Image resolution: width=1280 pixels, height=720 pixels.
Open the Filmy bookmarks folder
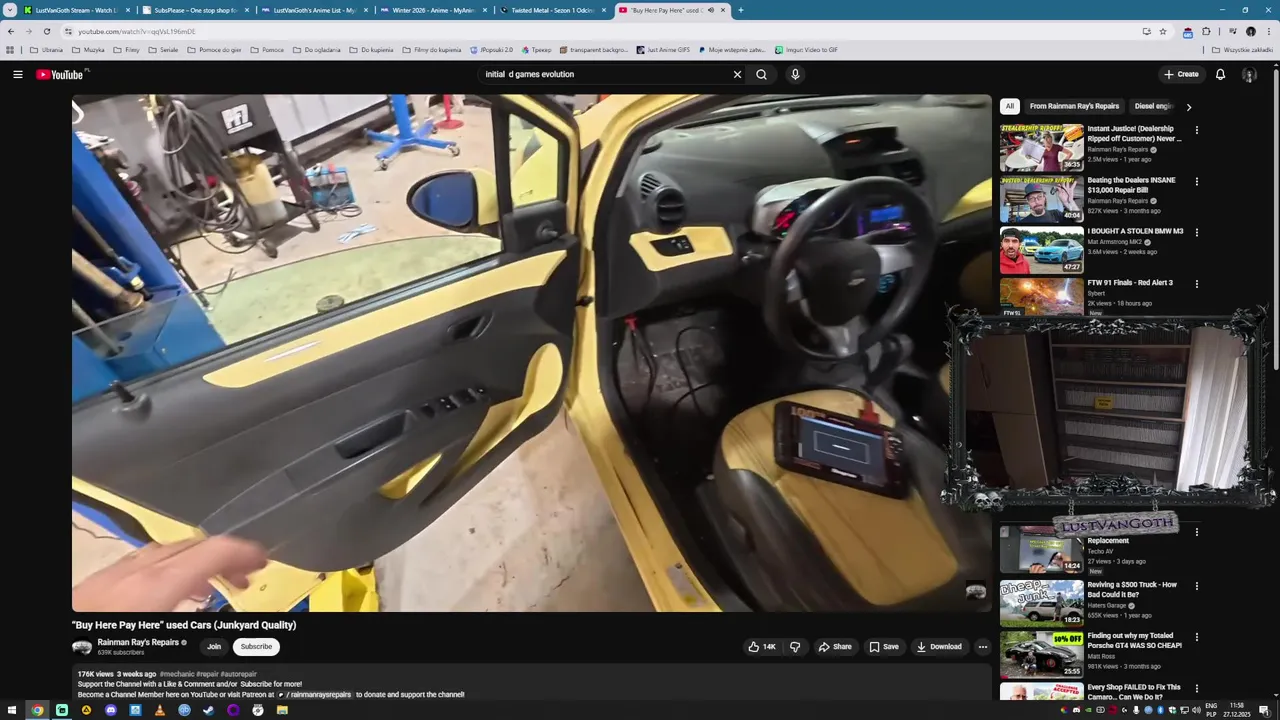[x=126, y=50]
